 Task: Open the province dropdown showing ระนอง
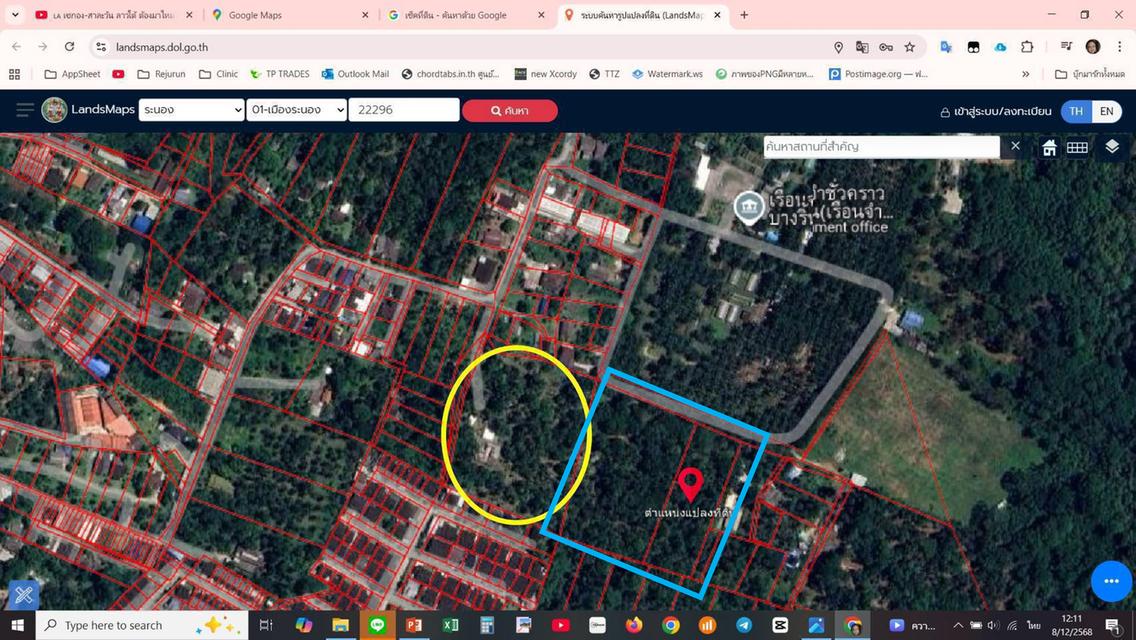191,110
